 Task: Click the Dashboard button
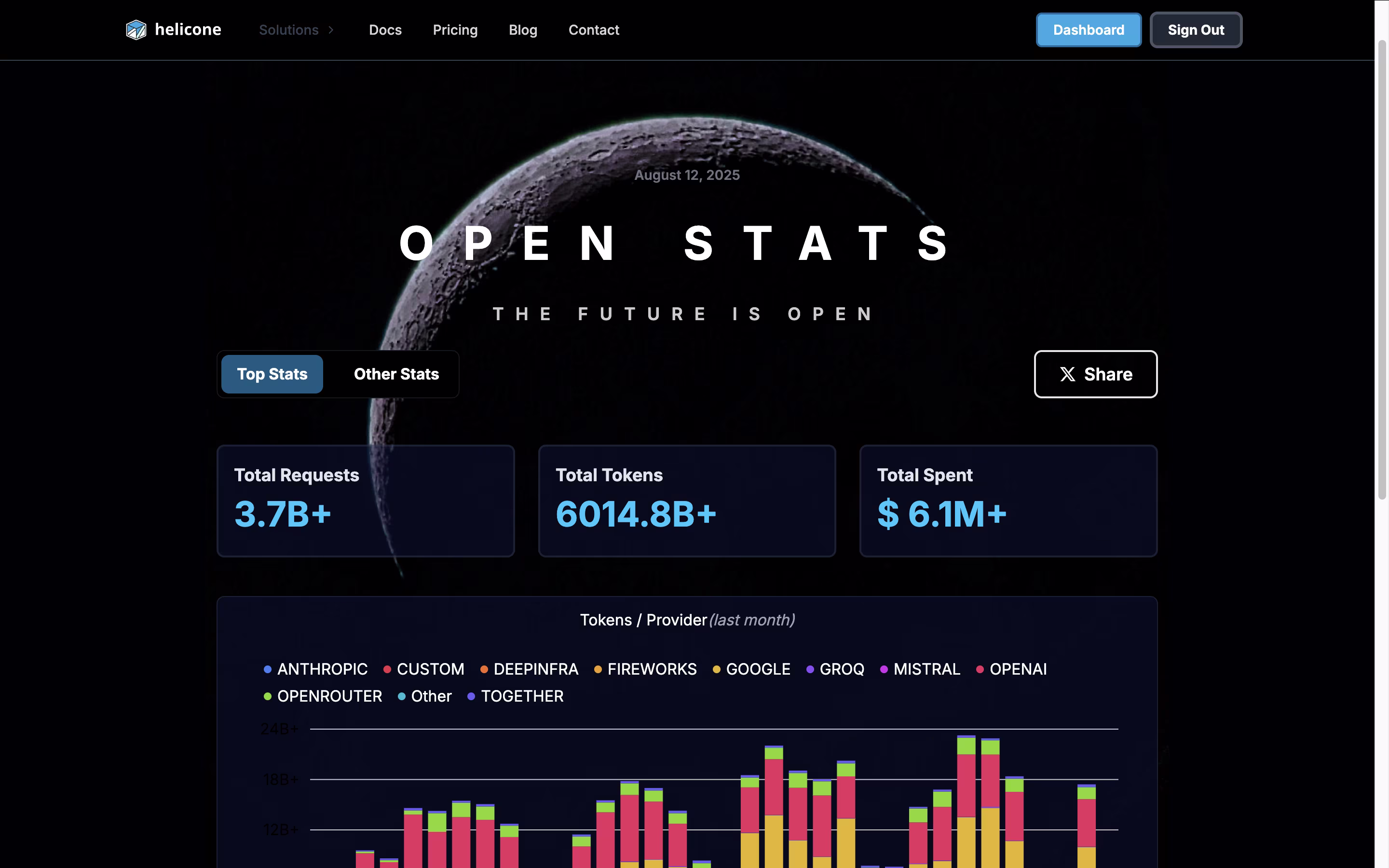(x=1088, y=30)
